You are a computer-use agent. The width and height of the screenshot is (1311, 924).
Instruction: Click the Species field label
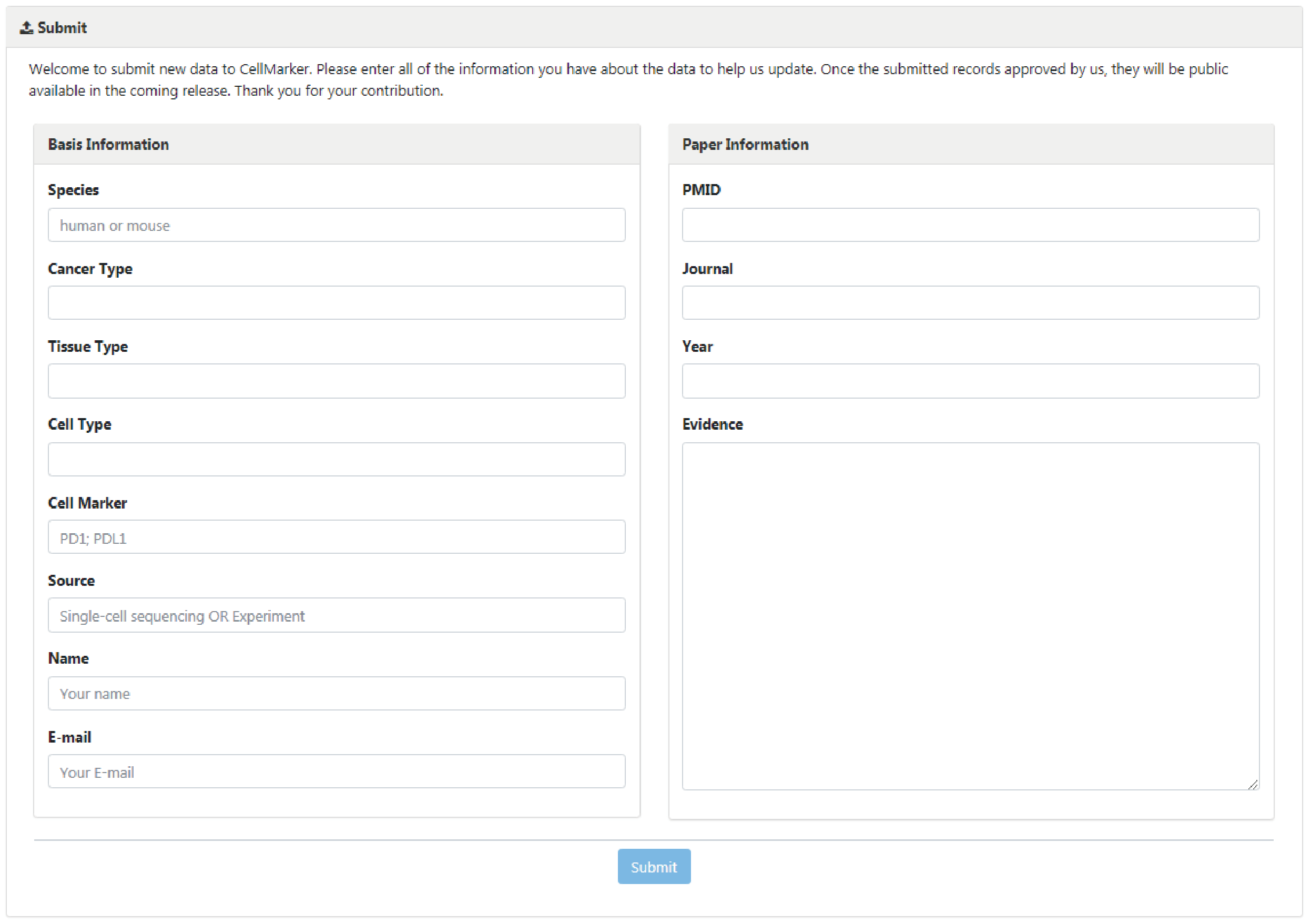[x=73, y=190]
